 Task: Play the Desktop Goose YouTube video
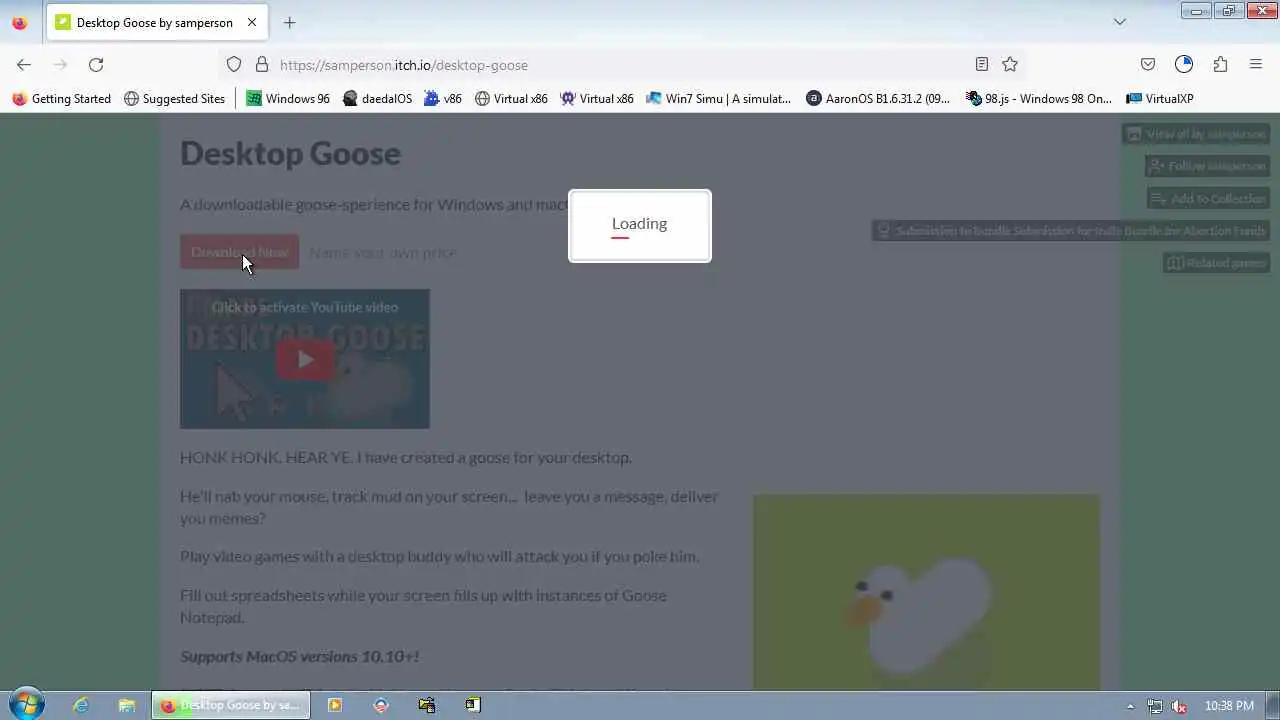tap(305, 359)
